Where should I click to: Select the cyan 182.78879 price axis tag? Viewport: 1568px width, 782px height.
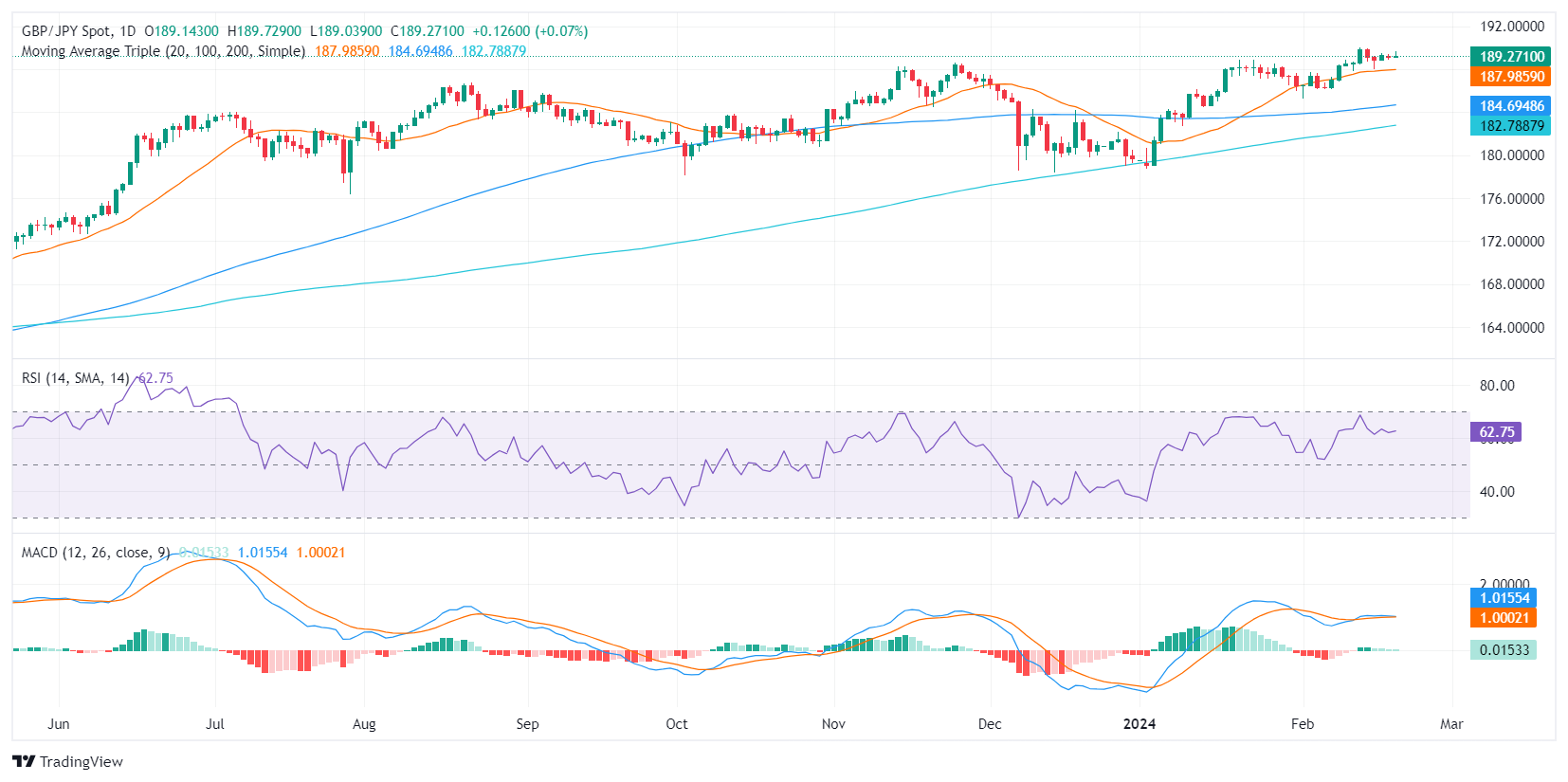click(x=1511, y=126)
